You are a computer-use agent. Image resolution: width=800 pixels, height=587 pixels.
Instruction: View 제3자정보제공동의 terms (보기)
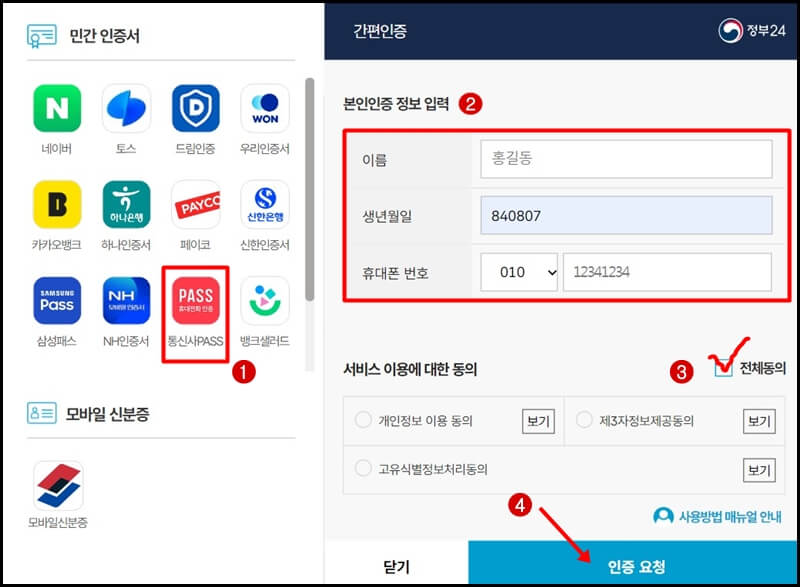[x=759, y=421]
